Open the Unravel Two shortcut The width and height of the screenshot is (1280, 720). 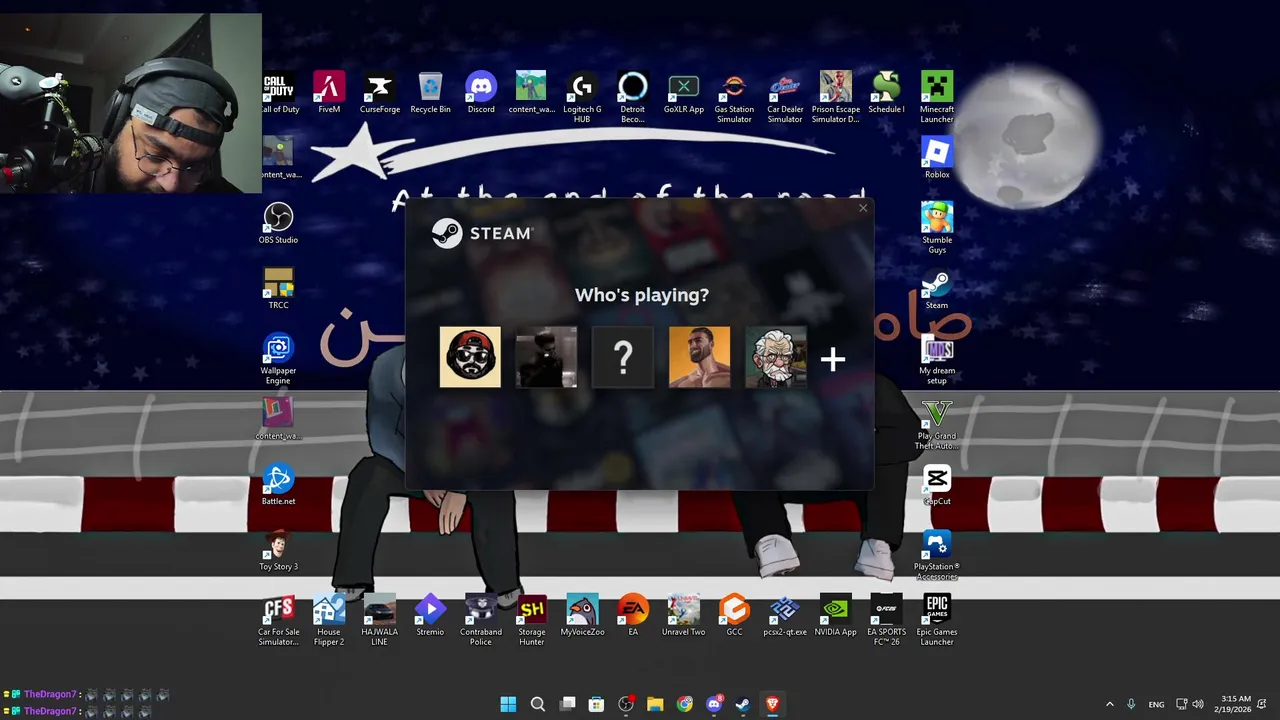pyautogui.click(x=684, y=616)
